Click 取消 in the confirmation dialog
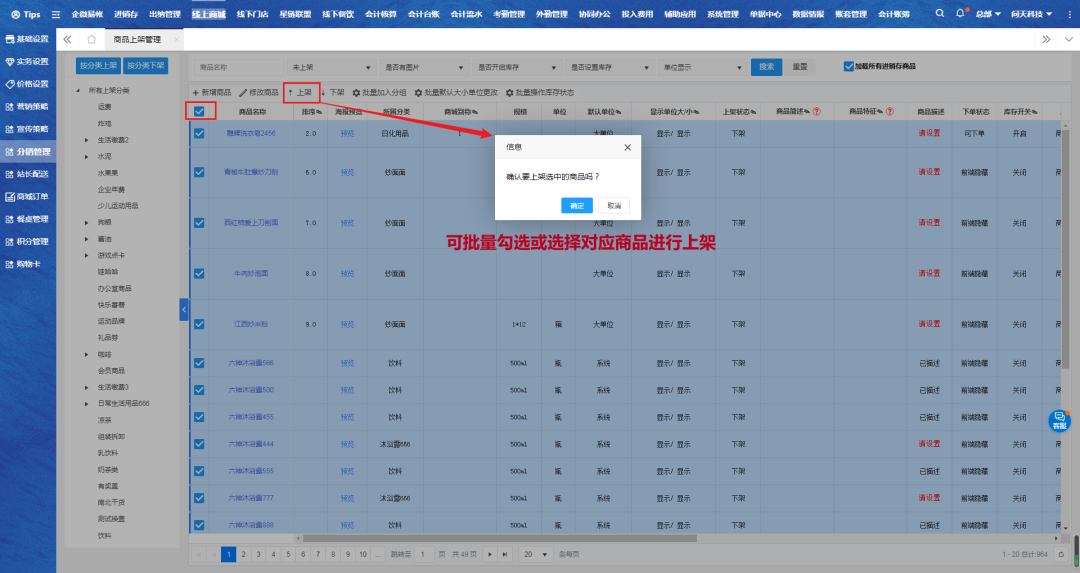The height and width of the screenshot is (573, 1080). [613, 205]
